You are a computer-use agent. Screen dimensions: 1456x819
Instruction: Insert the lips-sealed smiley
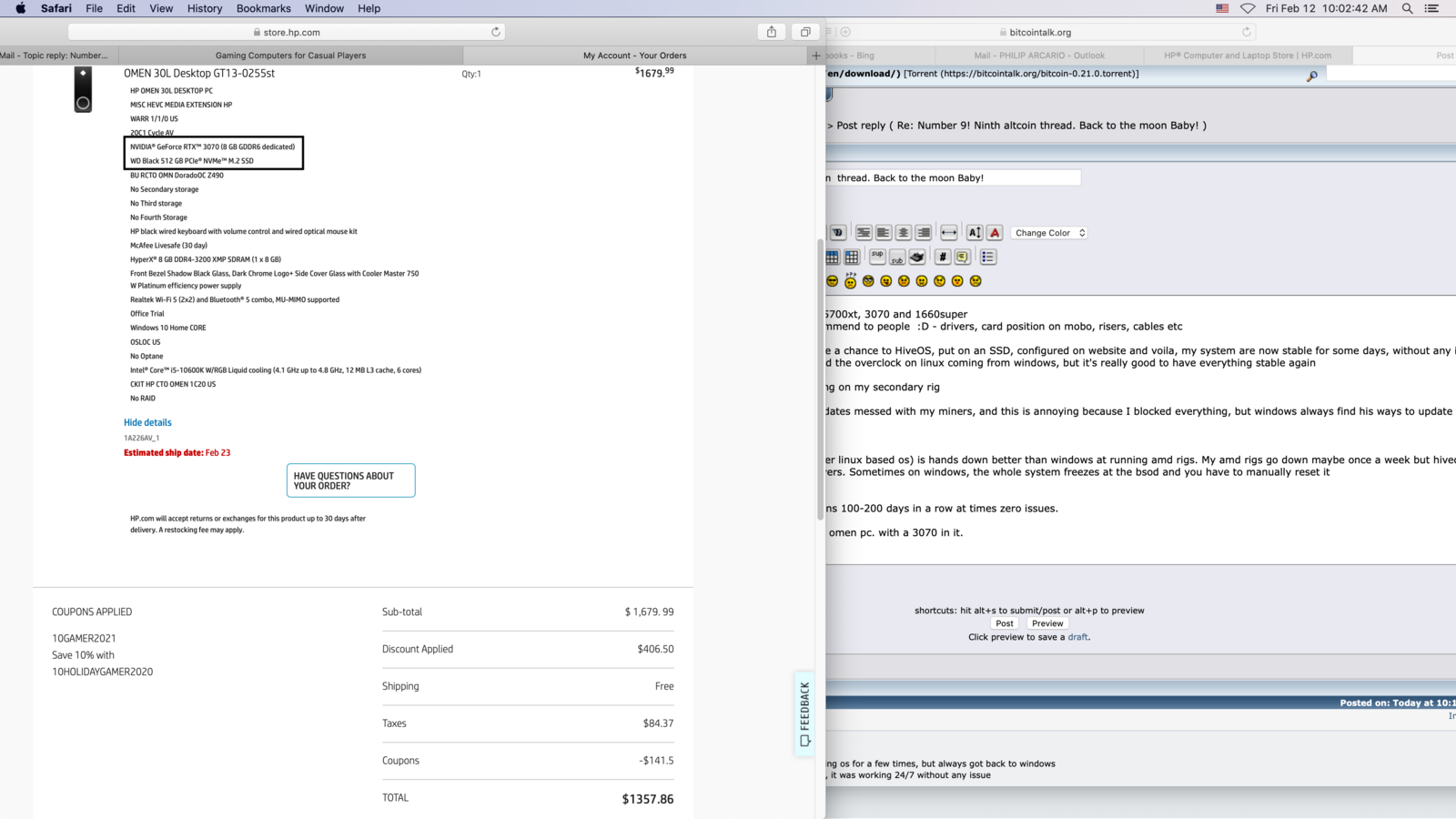point(921,281)
